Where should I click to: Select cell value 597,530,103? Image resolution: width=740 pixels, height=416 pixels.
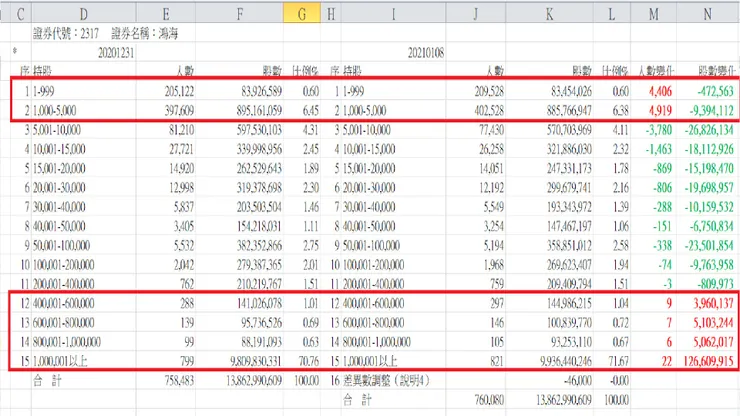[x=259, y=130]
